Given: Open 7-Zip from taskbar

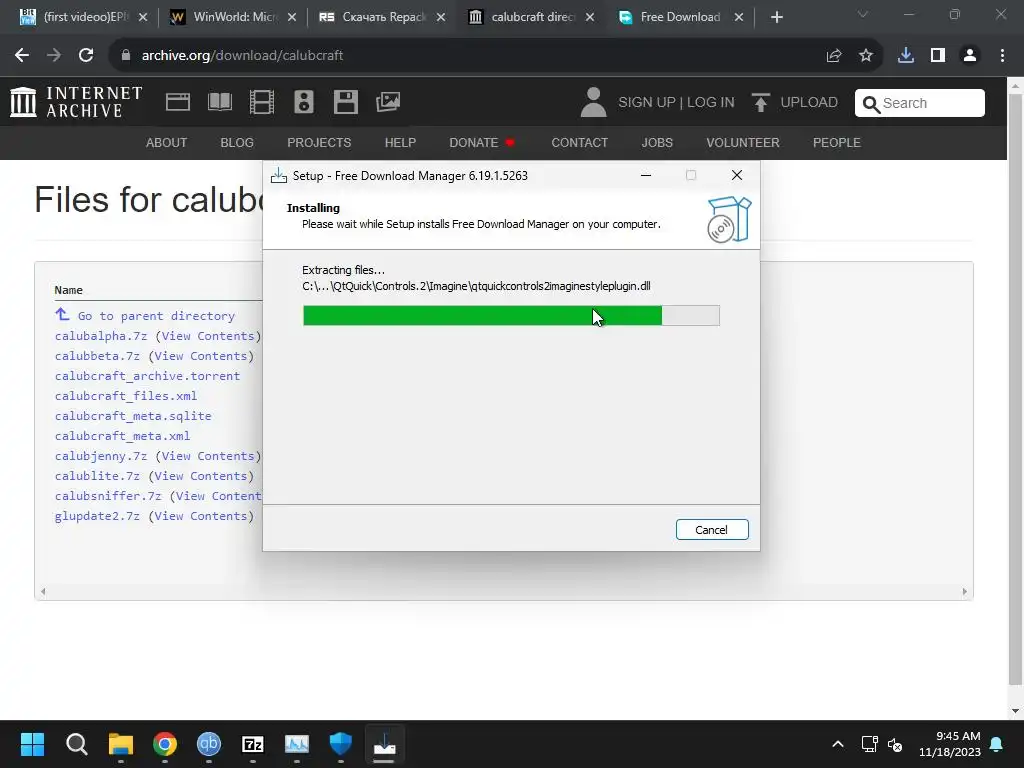Looking at the screenshot, I should [x=253, y=744].
